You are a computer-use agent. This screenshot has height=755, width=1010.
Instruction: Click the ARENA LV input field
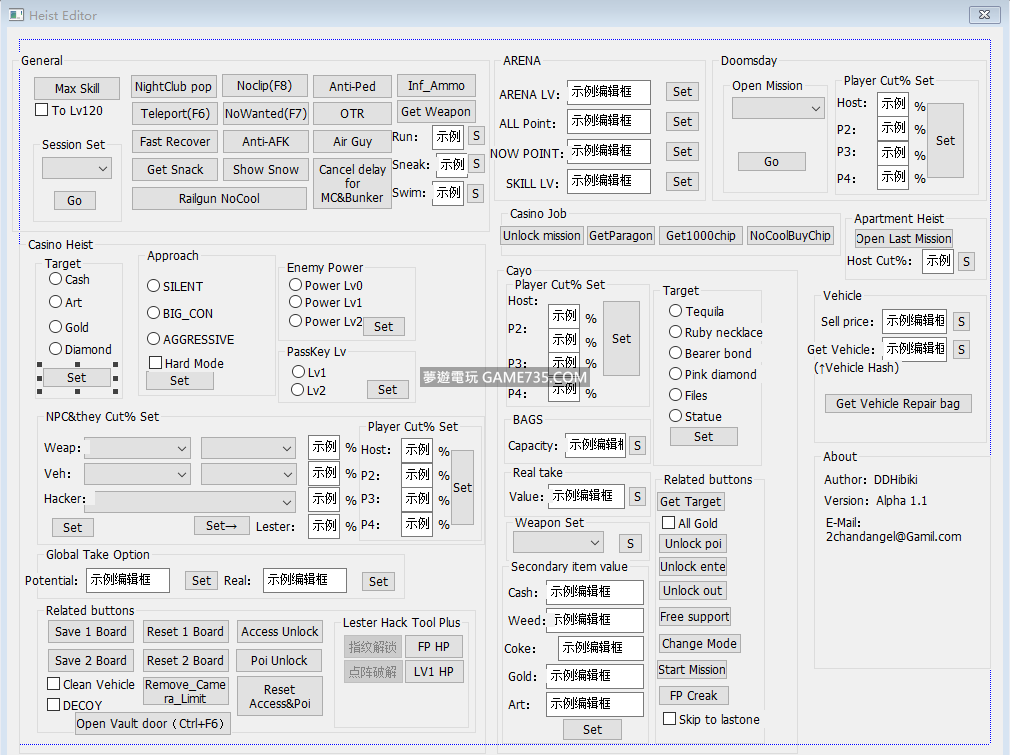[x=608, y=92]
